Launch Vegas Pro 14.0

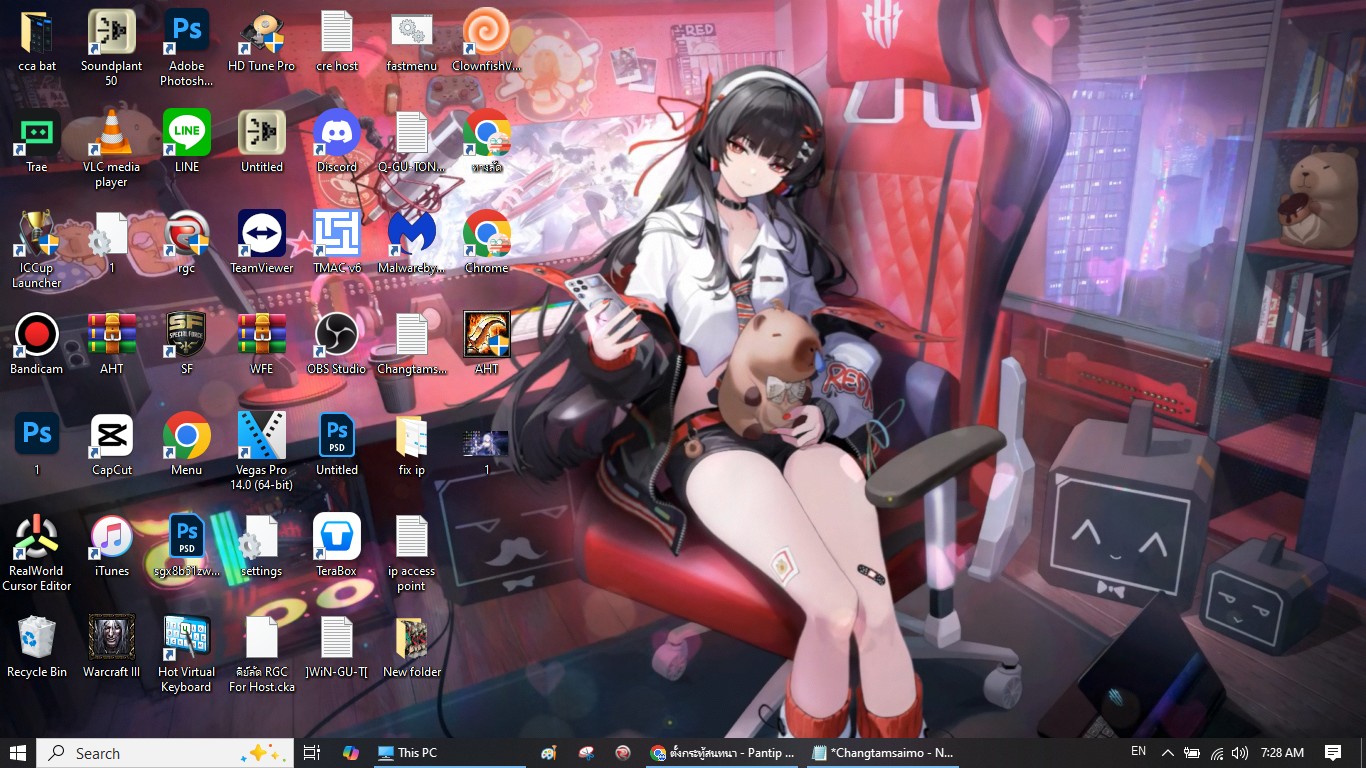[x=262, y=452]
